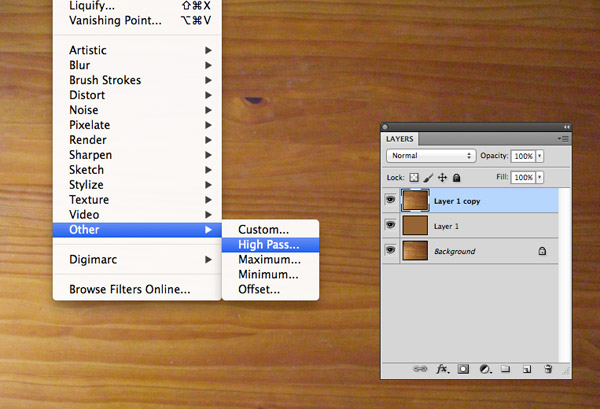This screenshot has width=600, height=409.
Task: Click the link layers icon
Action: [x=420, y=369]
